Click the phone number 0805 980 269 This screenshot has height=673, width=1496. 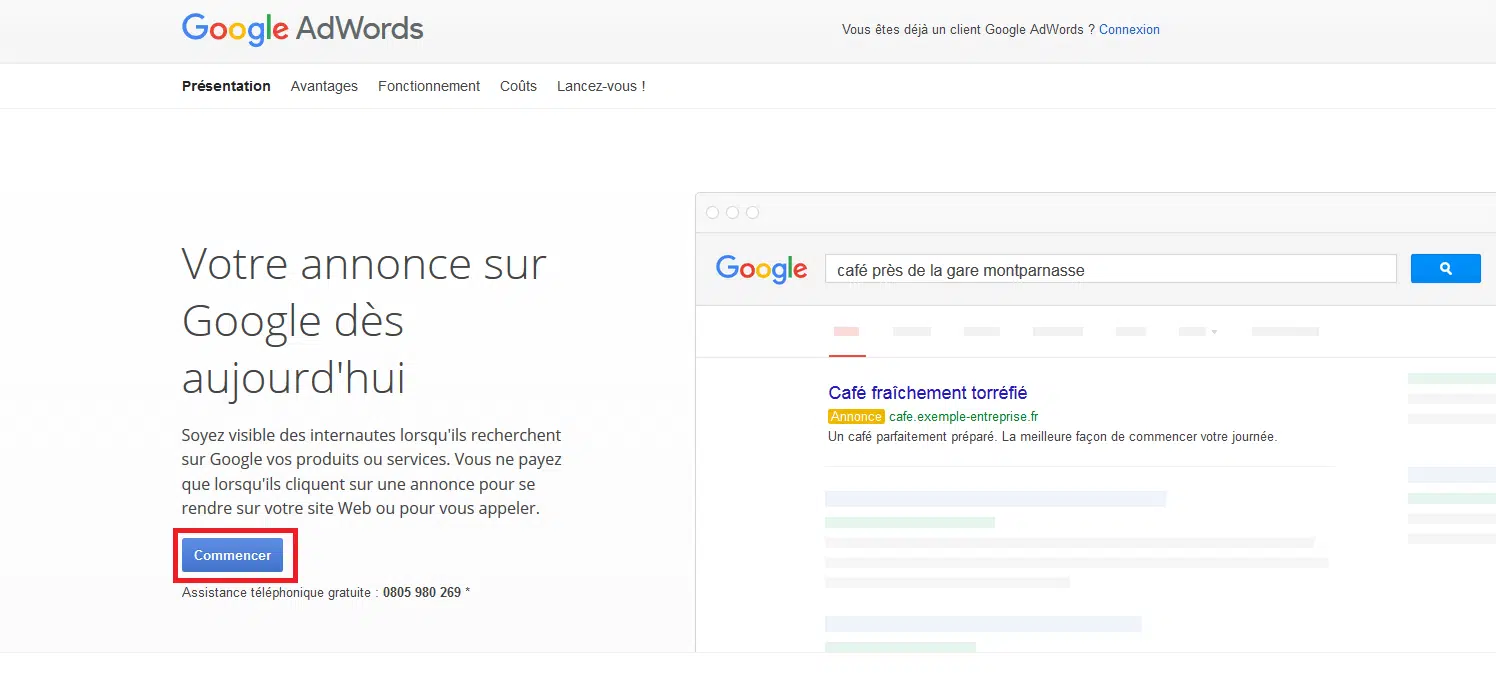(422, 592)
